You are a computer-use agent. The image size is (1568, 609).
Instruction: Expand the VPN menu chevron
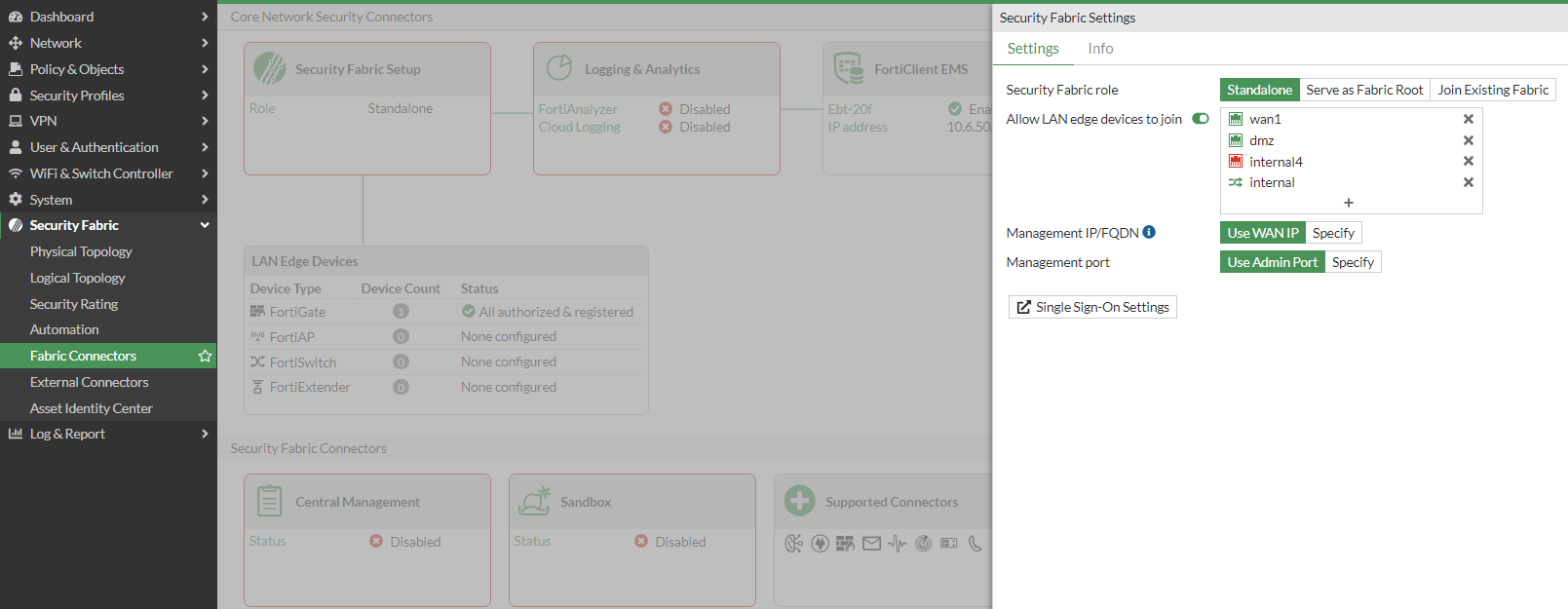205,121
